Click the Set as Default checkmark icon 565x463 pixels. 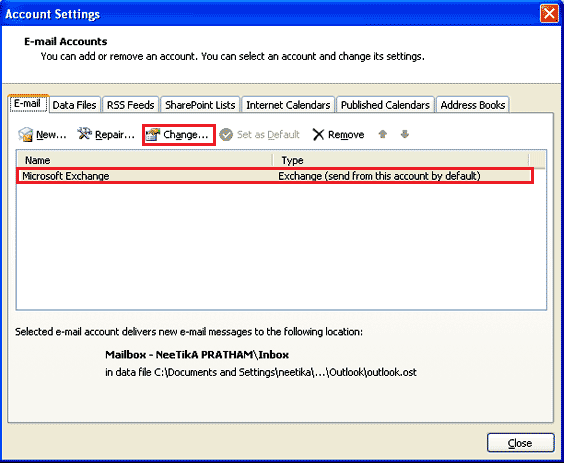pos(226,135)
